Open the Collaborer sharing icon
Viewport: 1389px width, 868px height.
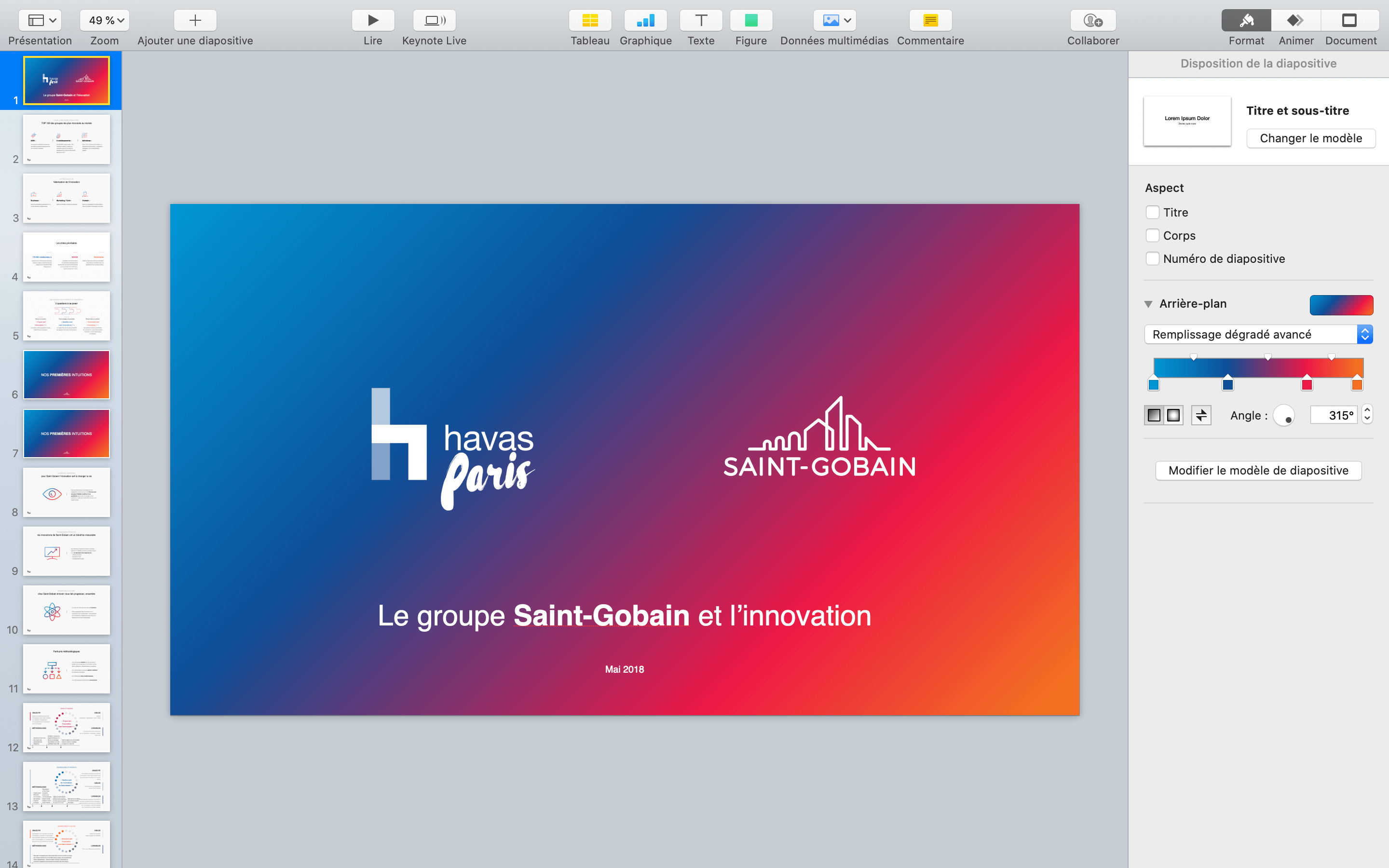(x=1092, y=21)
